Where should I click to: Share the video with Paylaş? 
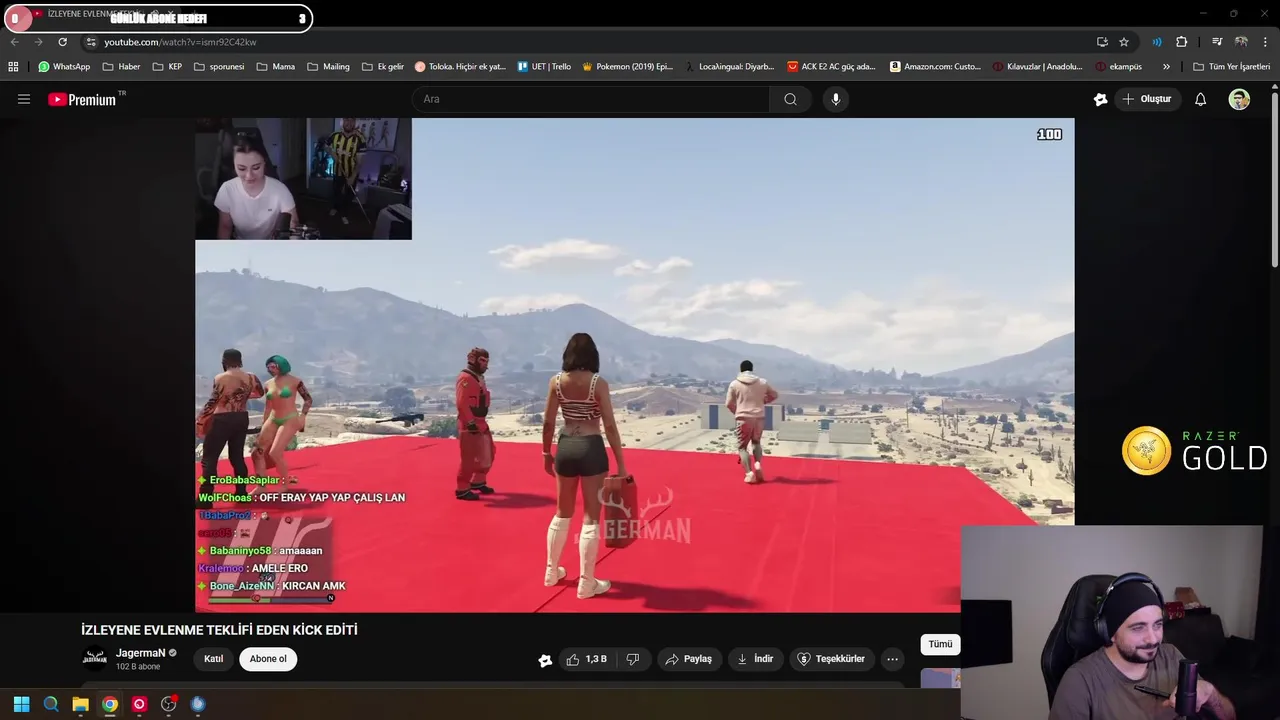tap(689, 659)
